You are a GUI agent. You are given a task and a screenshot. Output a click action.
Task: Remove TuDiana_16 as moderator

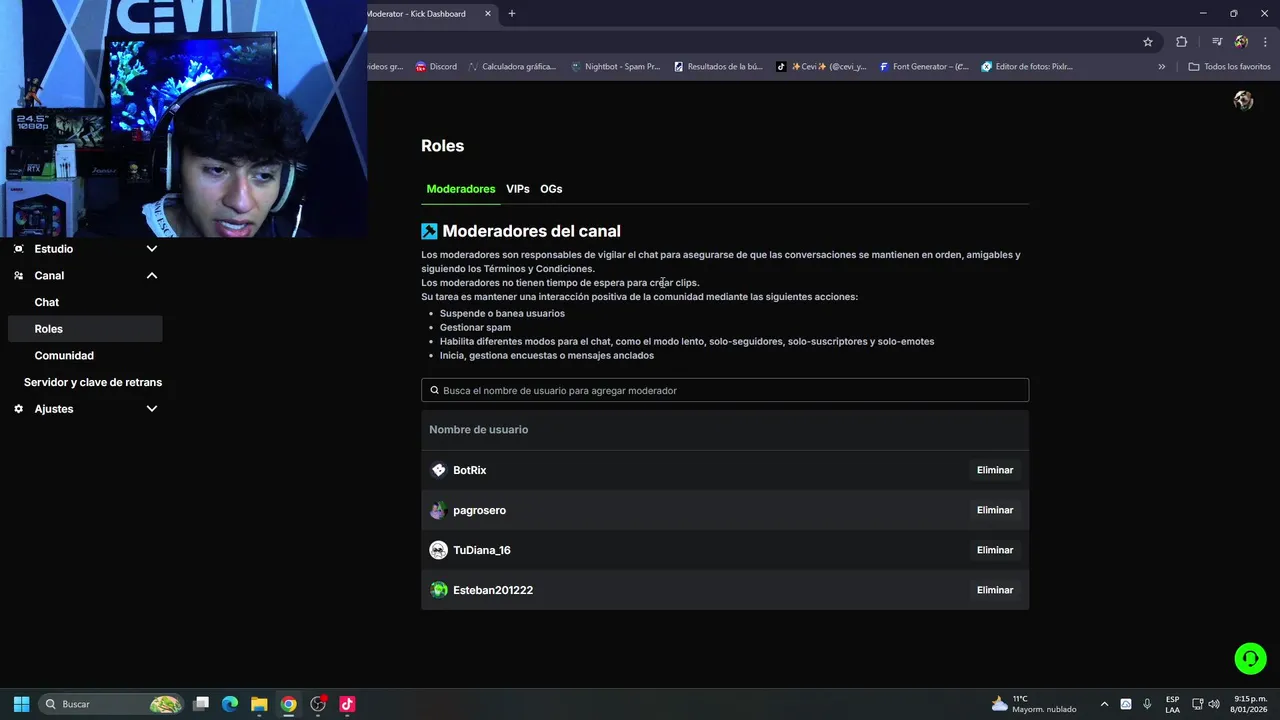[995, 550]
